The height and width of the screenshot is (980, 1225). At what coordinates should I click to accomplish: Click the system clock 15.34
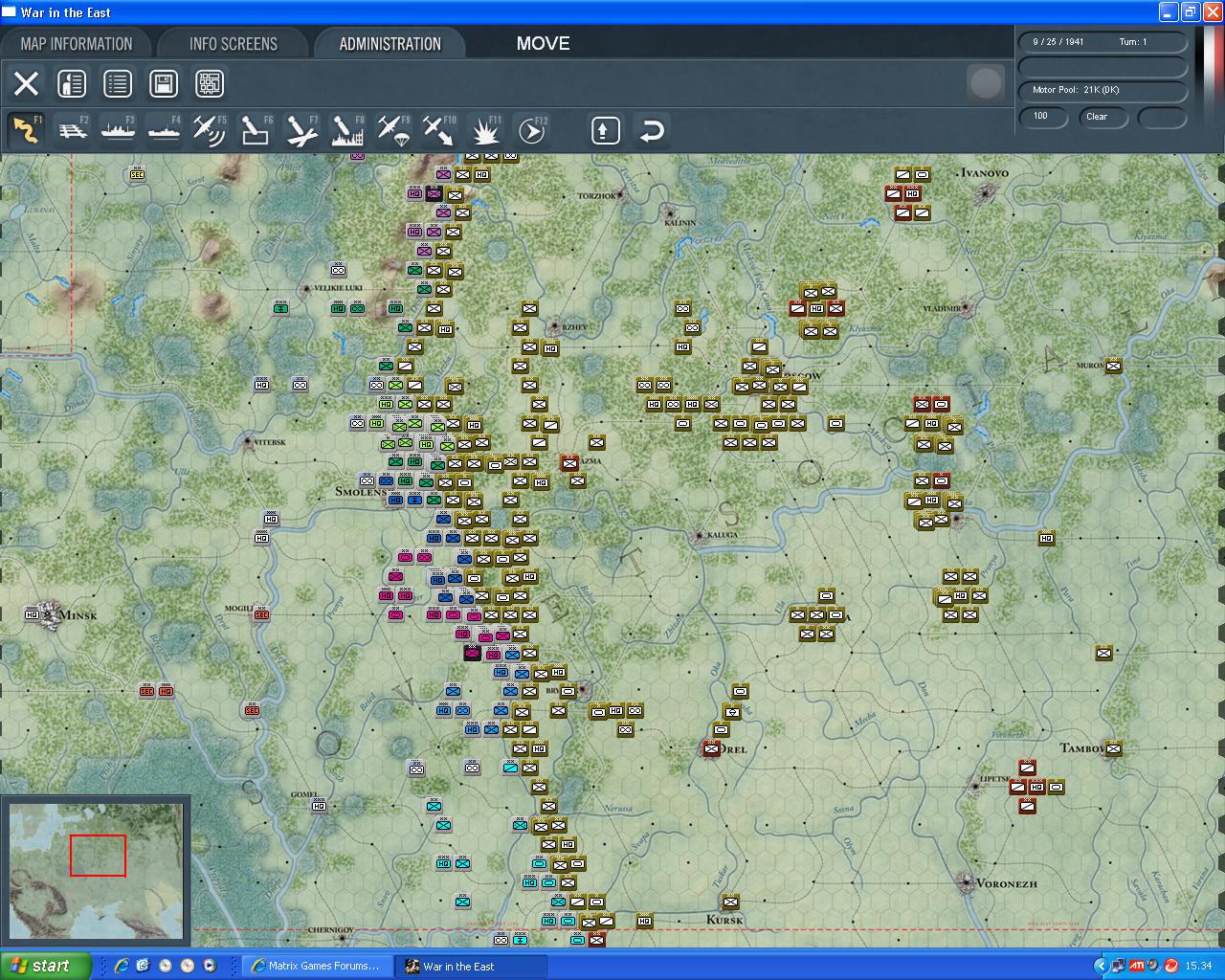(1198, 966)
